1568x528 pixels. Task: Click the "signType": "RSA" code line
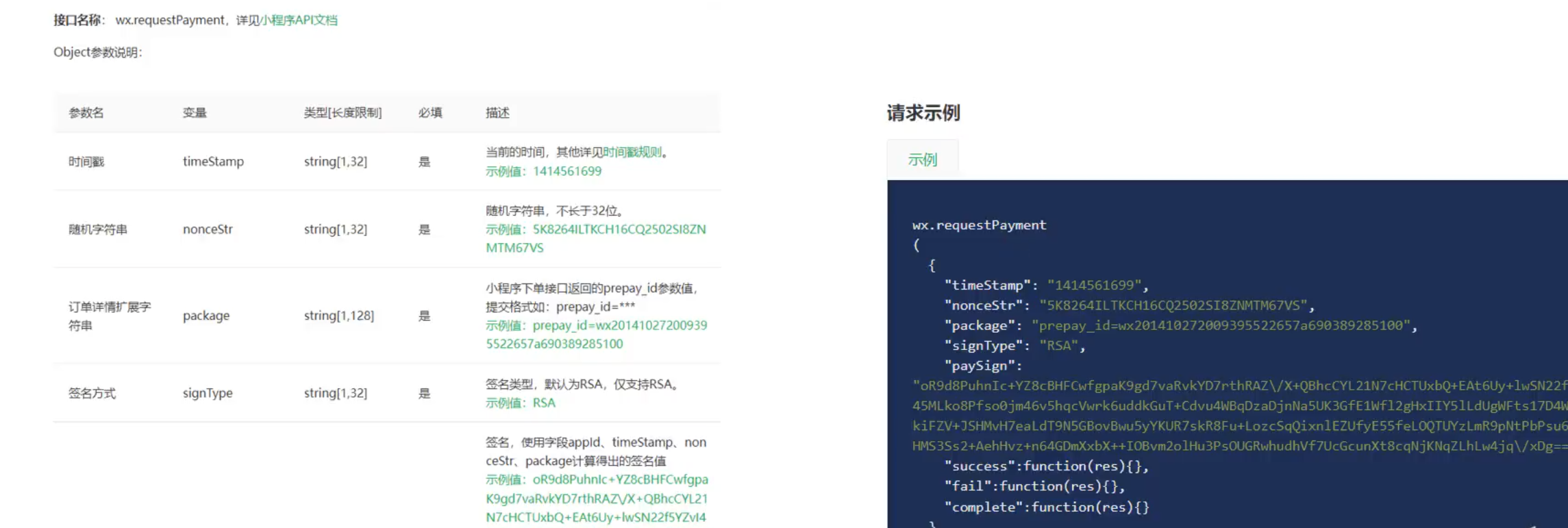(1015, 346)
